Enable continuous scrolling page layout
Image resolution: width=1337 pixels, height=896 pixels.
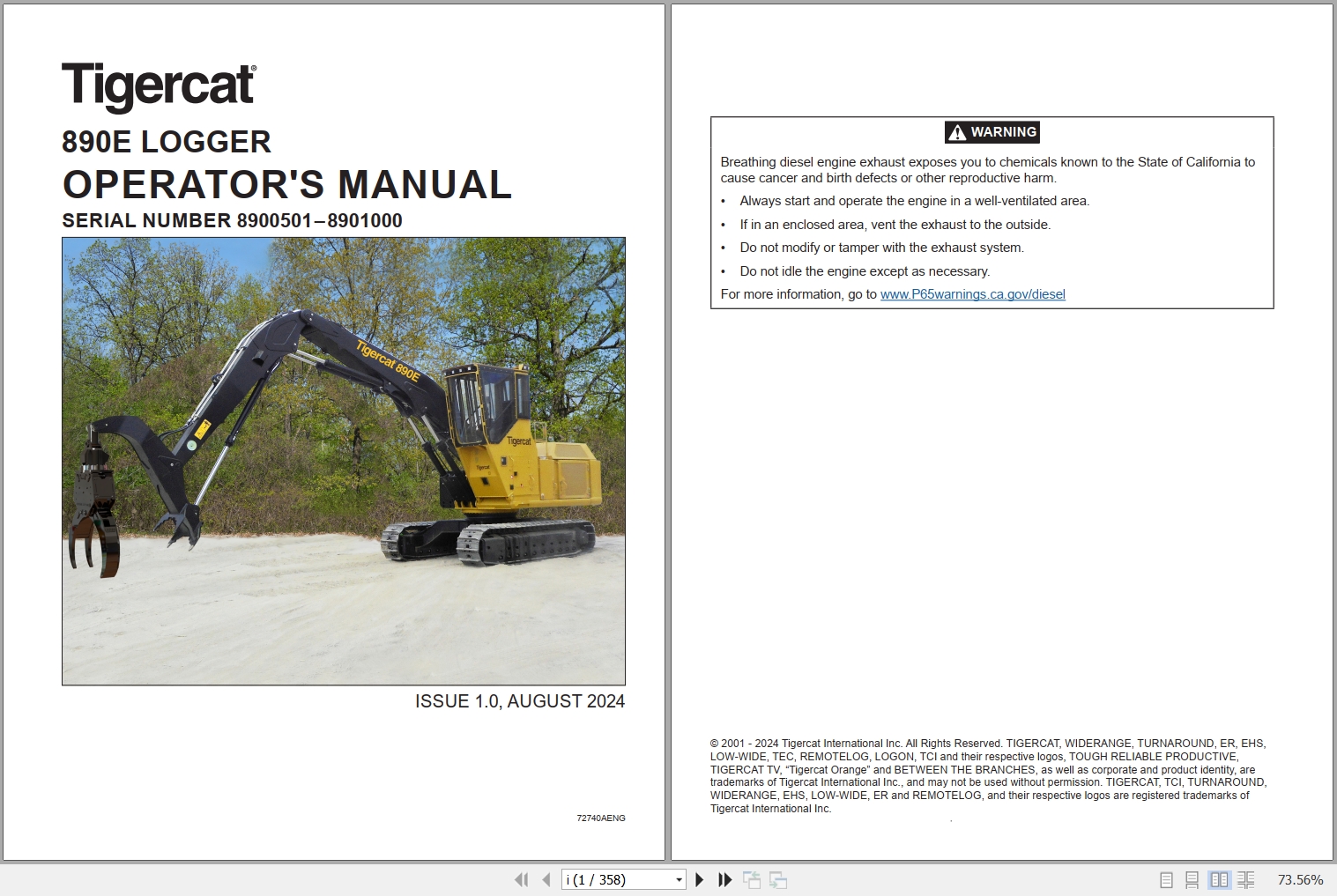(x=1192, y=879)
